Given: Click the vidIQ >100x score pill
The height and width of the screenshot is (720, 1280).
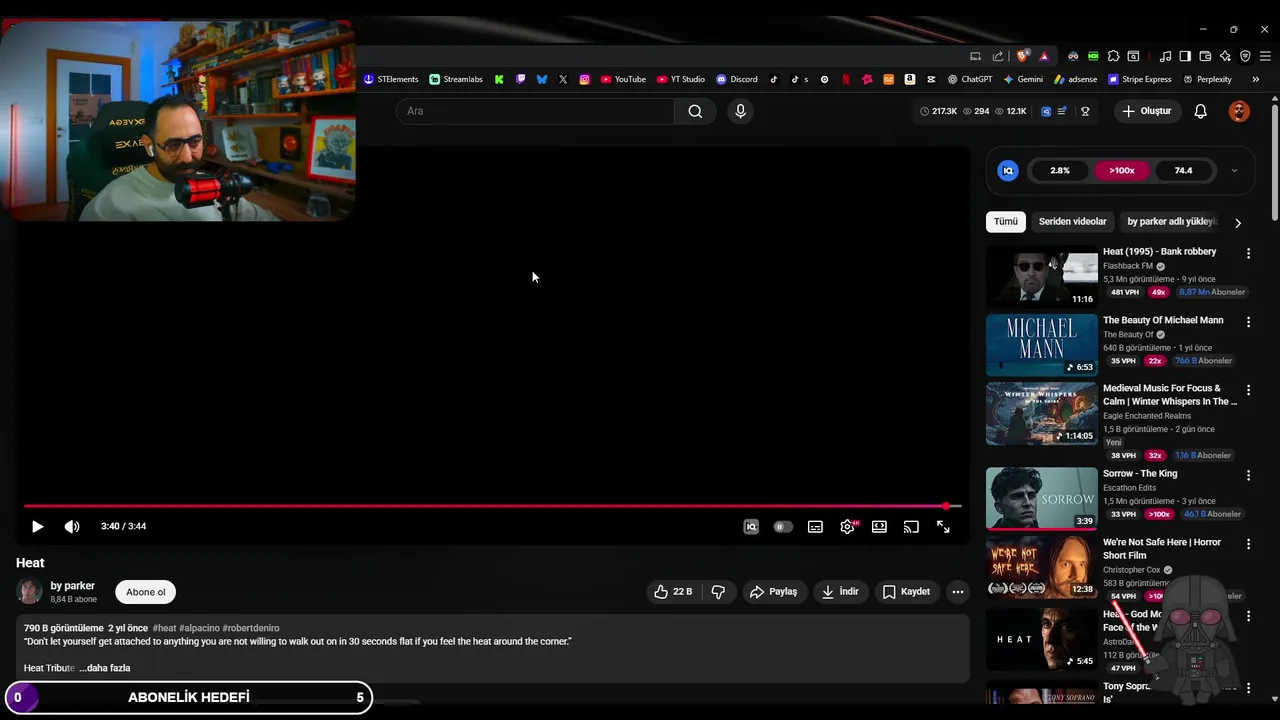Looking at the screenshot, I should (x=1122, y=171).
